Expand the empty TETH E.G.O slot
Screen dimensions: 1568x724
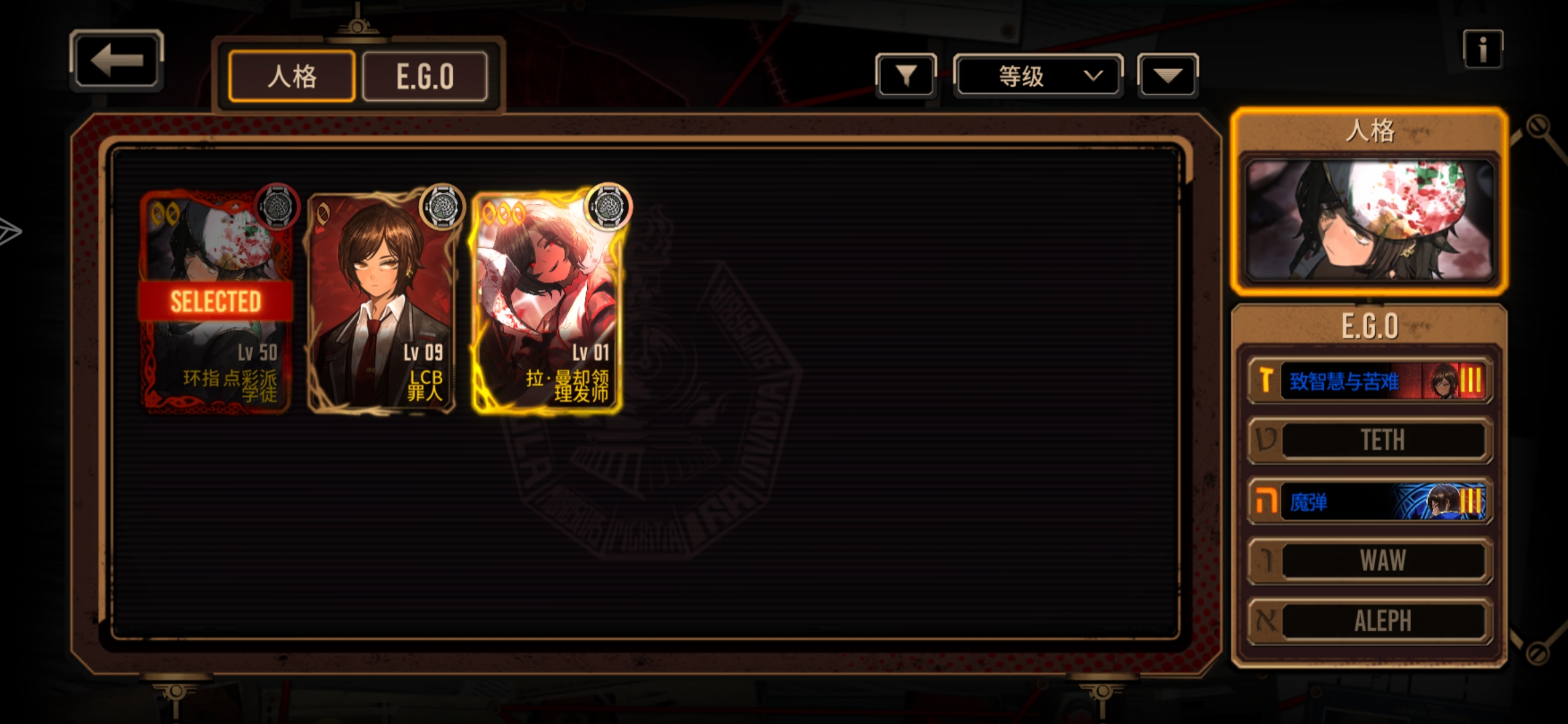click(1370, 440)
